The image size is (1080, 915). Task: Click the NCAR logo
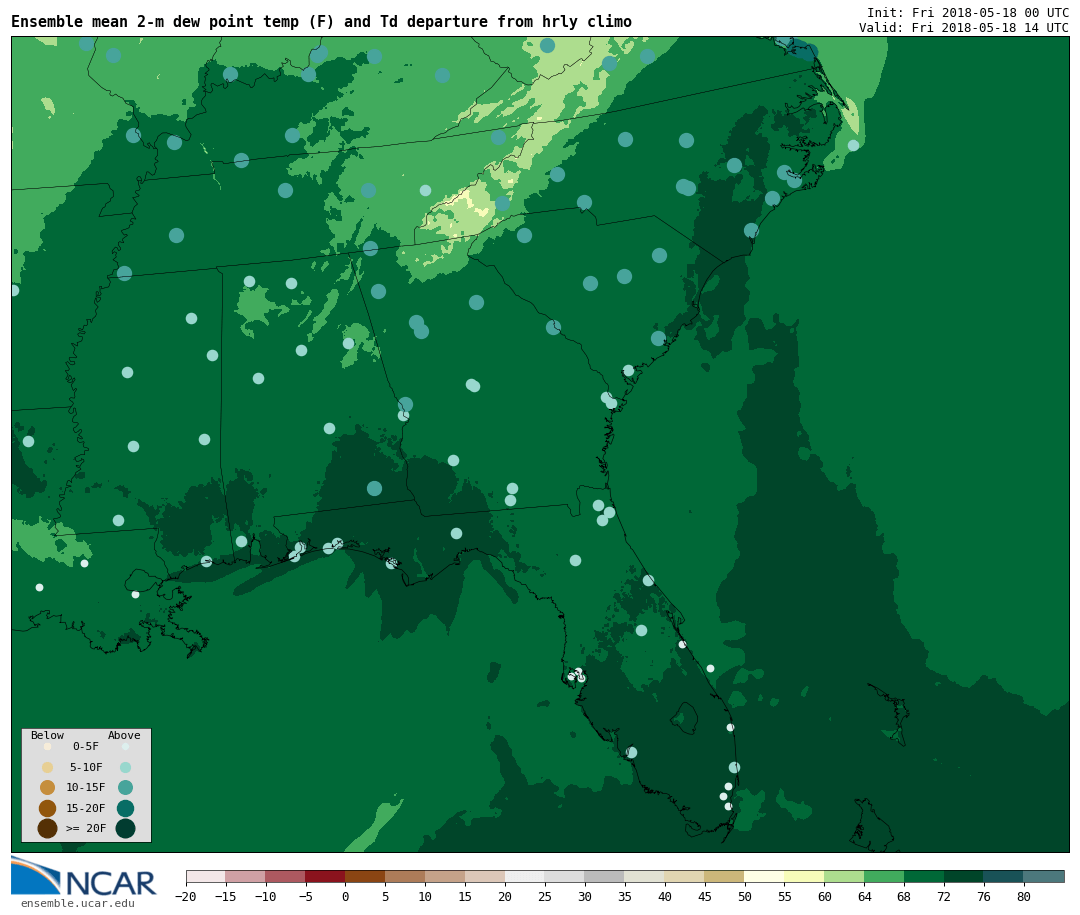pyautogui.click(x=83, y=877)
